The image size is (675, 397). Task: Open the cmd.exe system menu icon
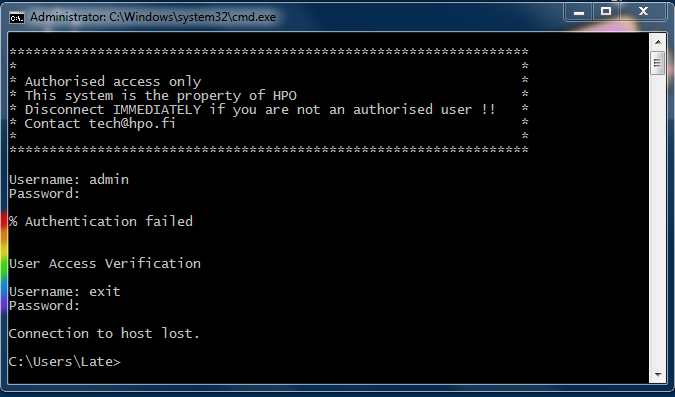pyautogui.click(x=17, y=18)
